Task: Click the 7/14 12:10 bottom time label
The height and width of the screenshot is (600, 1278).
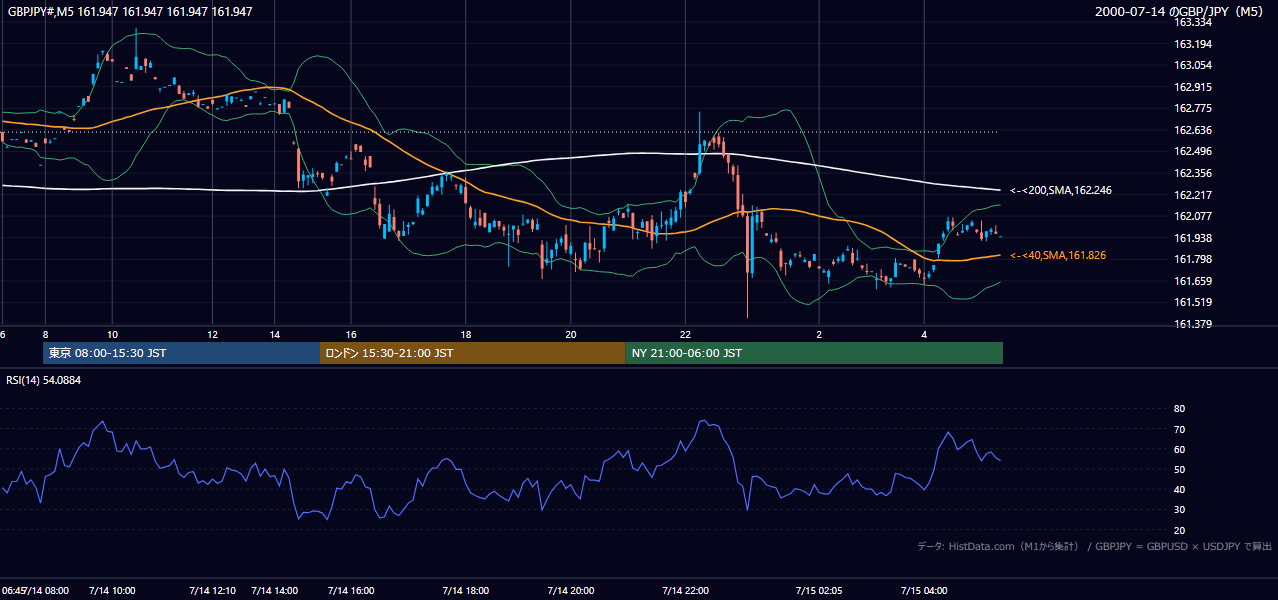Action: click(x=213, y=591)
